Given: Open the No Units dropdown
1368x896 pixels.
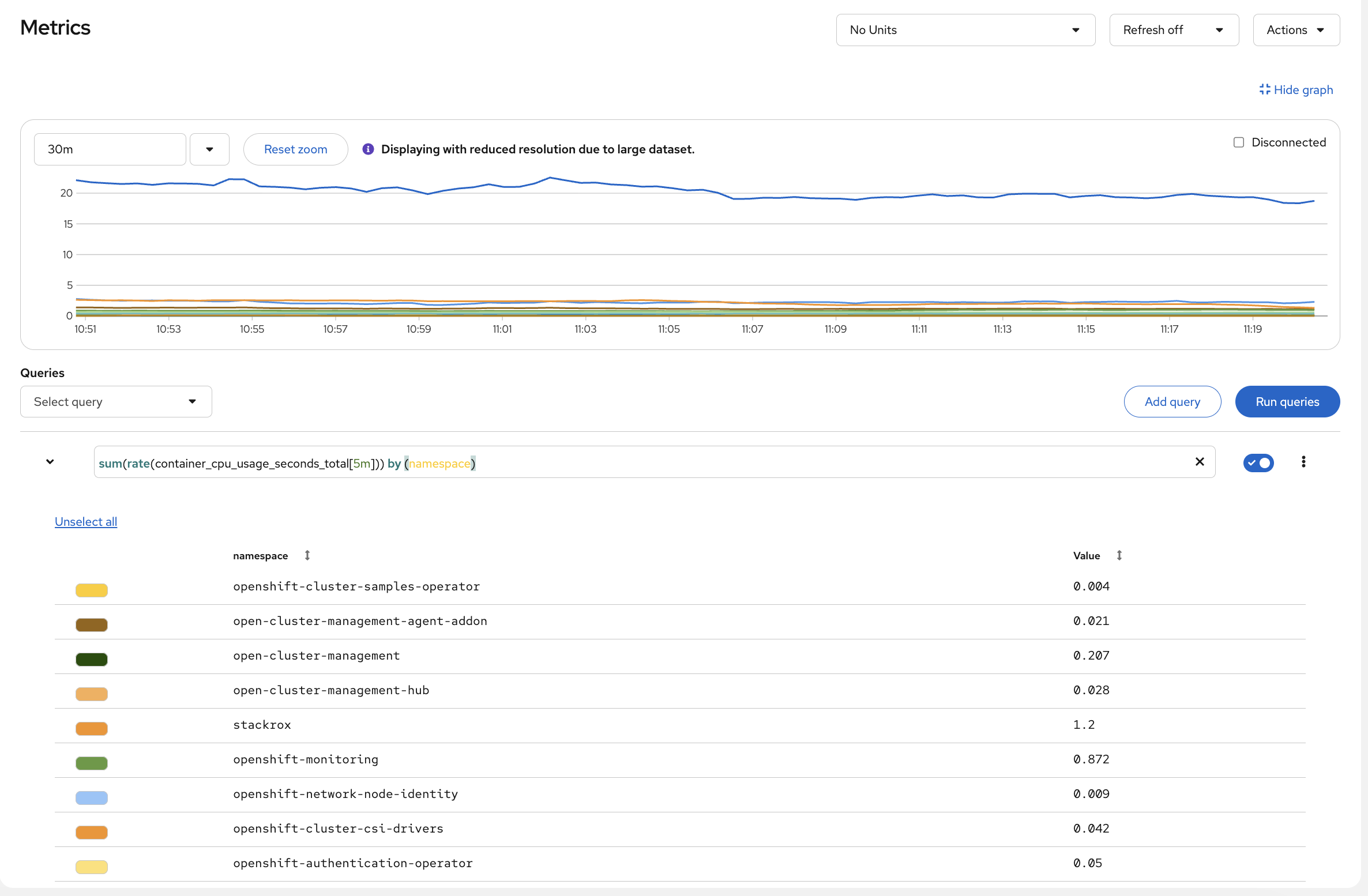Looking at the screenshot, I should 965,29.
